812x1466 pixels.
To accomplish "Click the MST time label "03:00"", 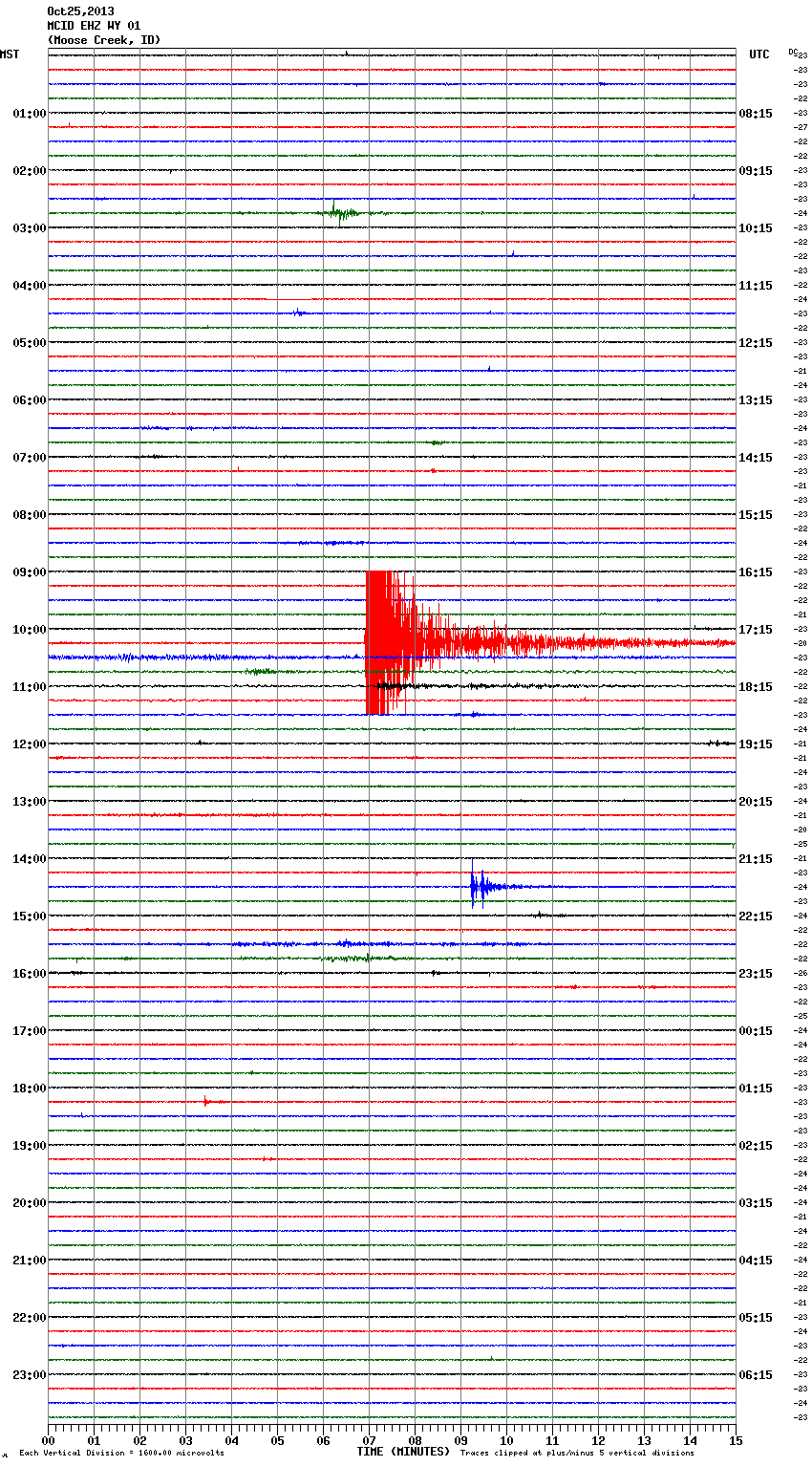I will pyautogui.click(x=30, y=228).
